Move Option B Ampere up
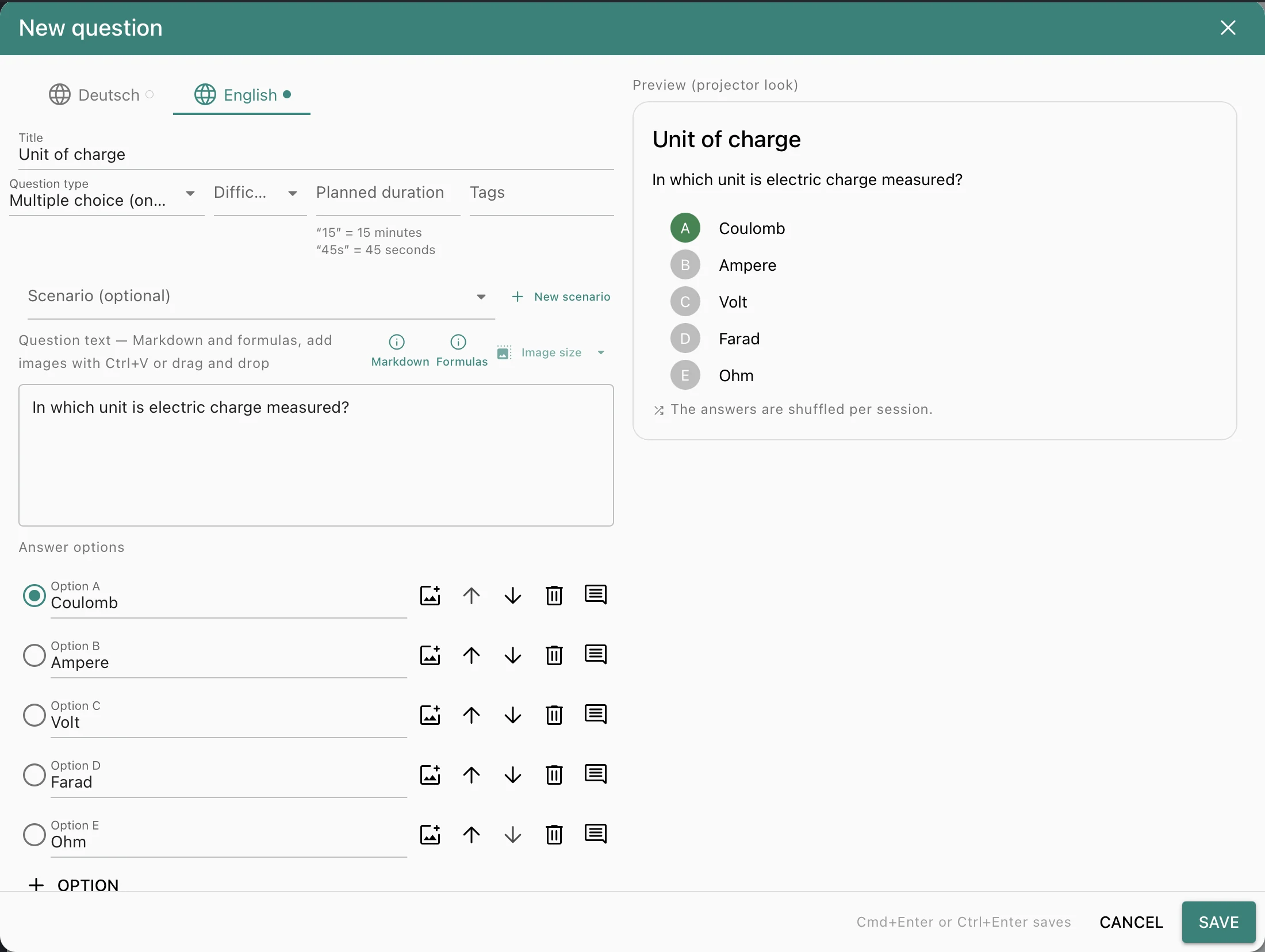Screen dimensions: 1265x952 (x=471, y=655)
